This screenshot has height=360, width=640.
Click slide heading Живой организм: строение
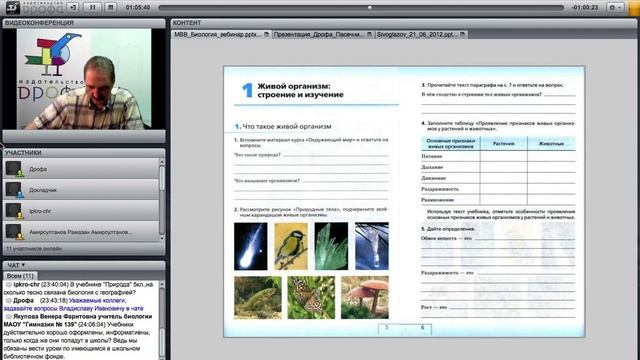(300, 90)
